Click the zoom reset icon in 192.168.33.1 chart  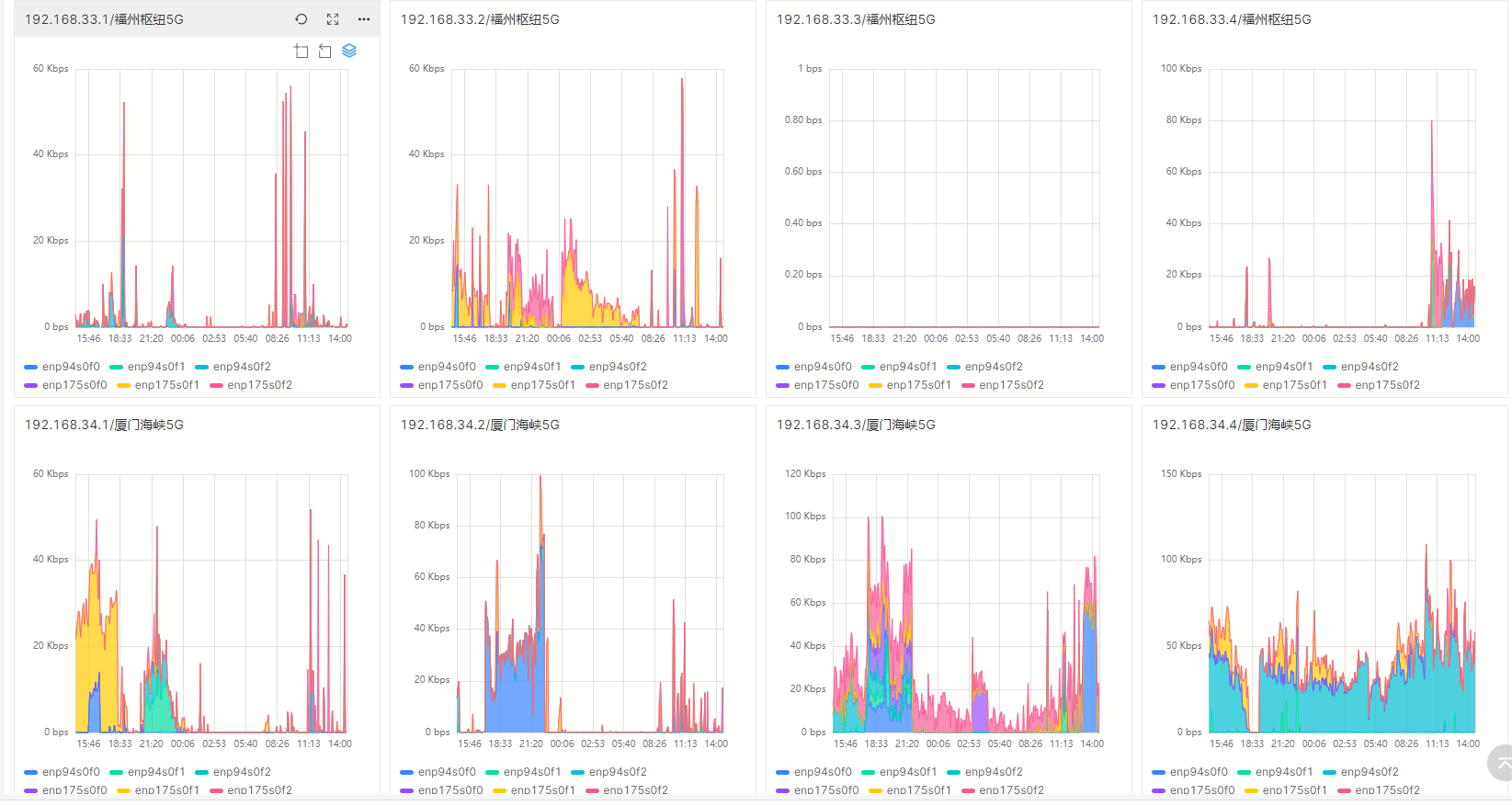tap(324, 51)
